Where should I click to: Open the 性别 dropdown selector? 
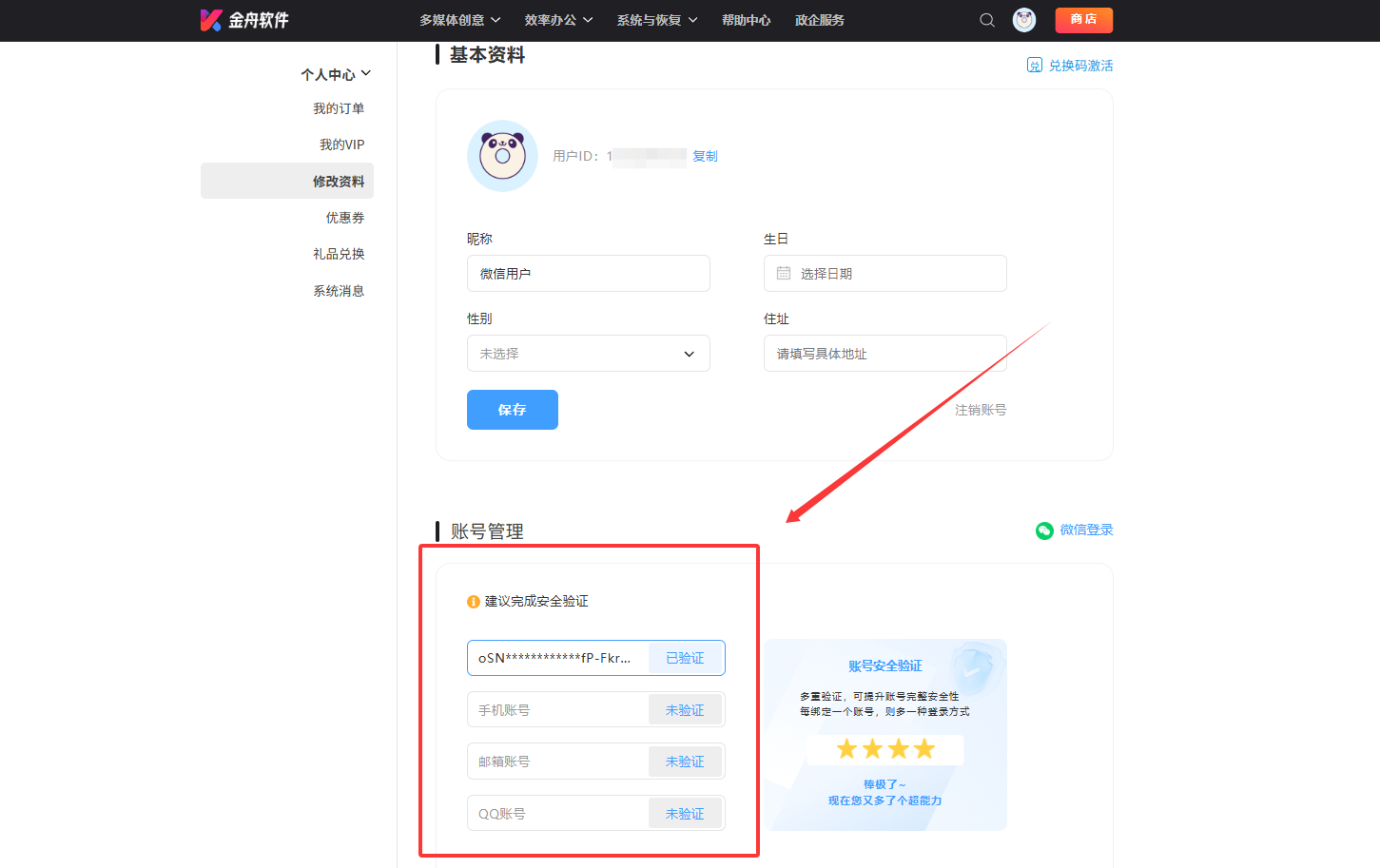click(588, 354)
